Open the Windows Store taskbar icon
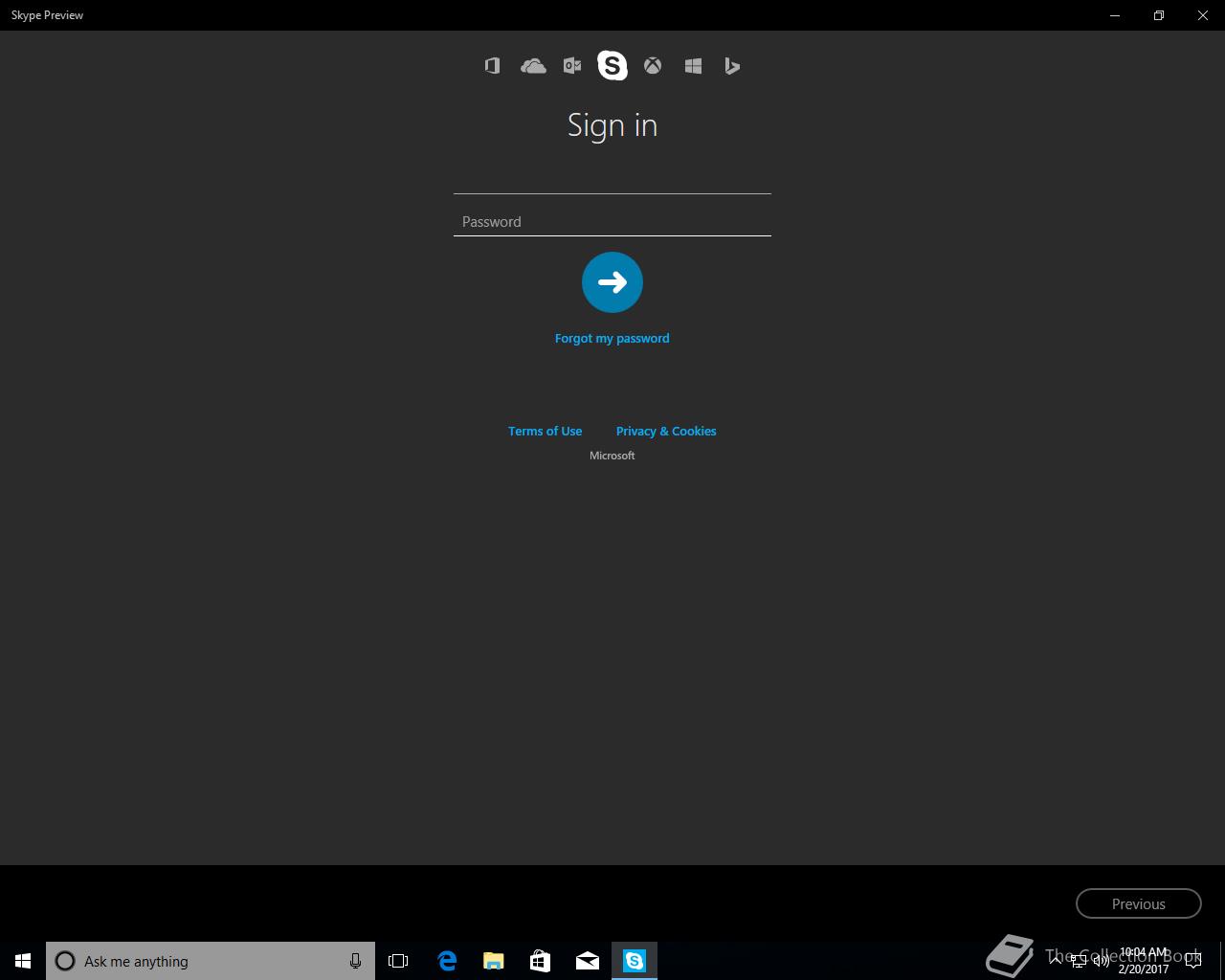 point(540,961)
